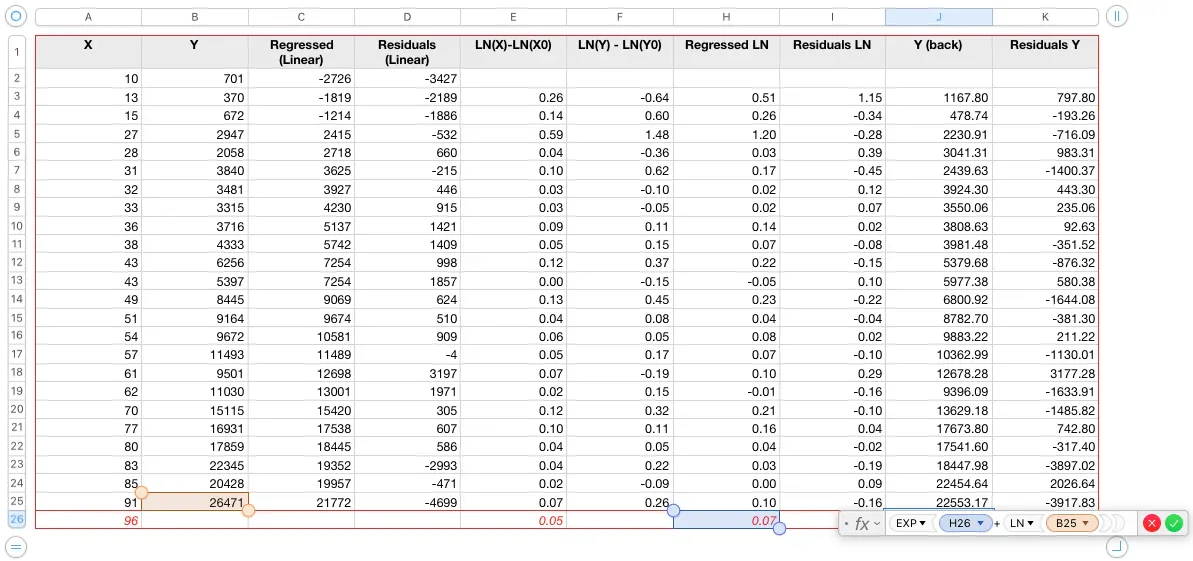Click the 'Residuals LN' header cell
This screenshot has width=1193, height=561.
tap(832, 53)
